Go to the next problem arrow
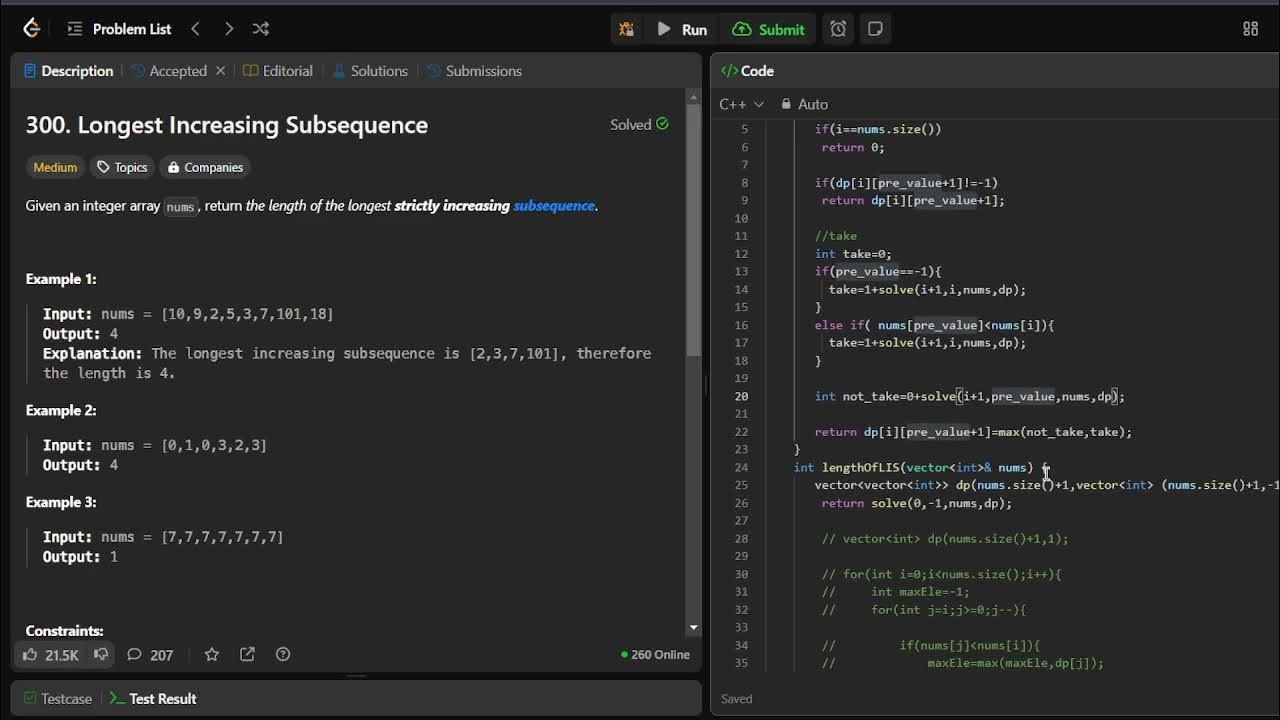1280x720 pixels. 229,29
